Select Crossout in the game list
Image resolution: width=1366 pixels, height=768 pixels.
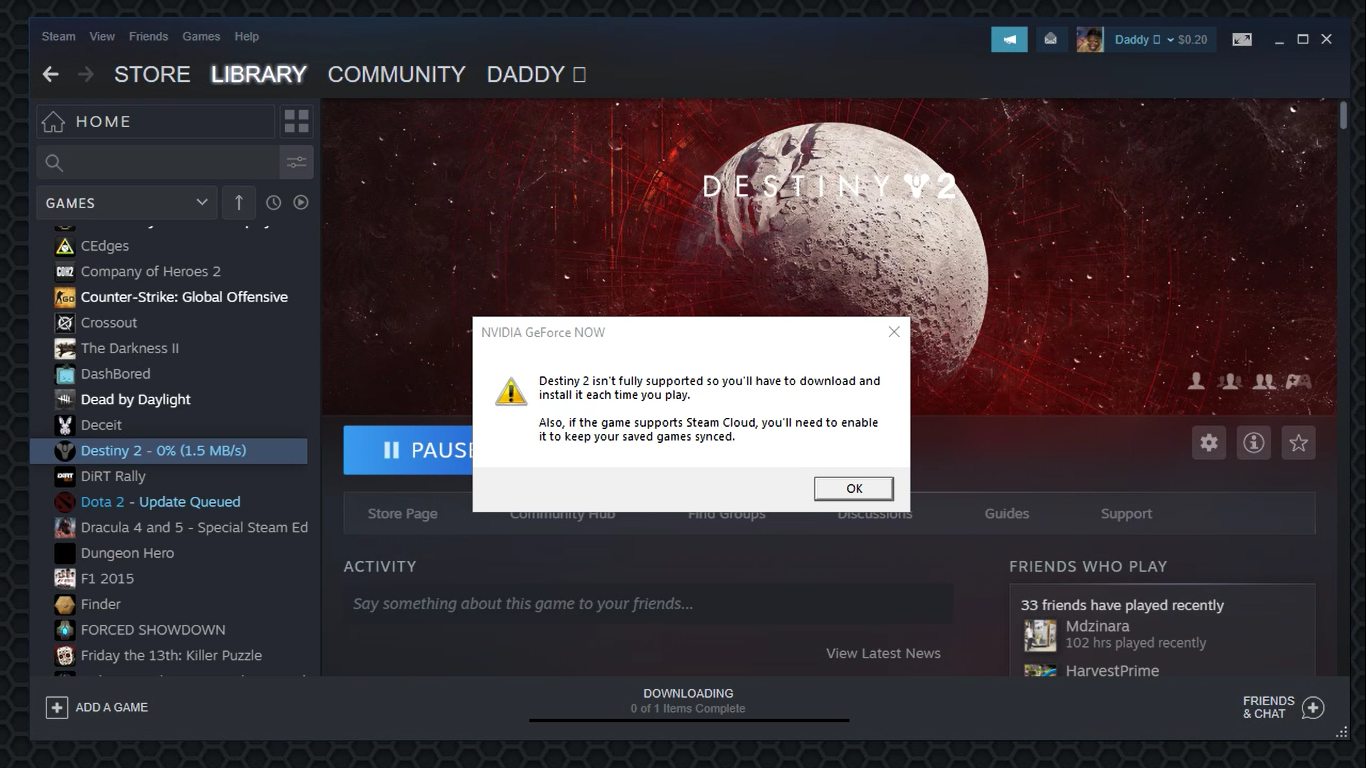click(109, 323)
